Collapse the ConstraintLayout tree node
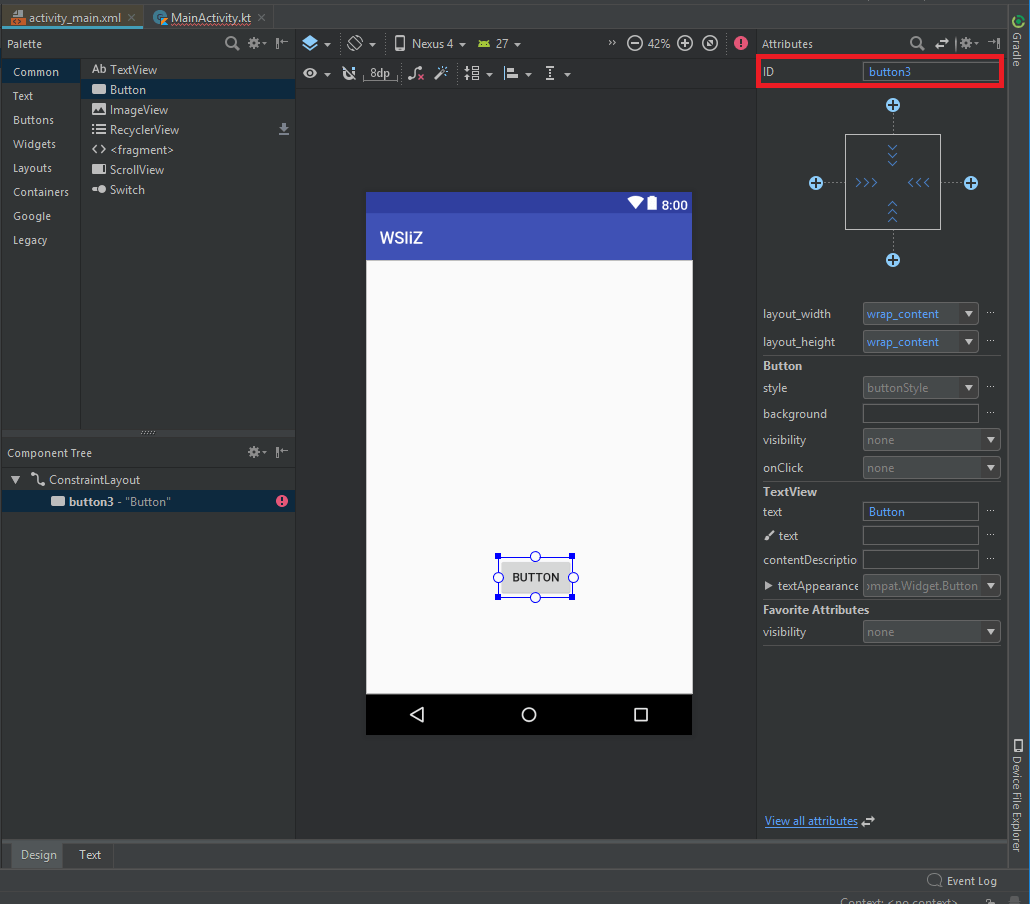Screen dimensions: 1030x904 pos(16,480)
